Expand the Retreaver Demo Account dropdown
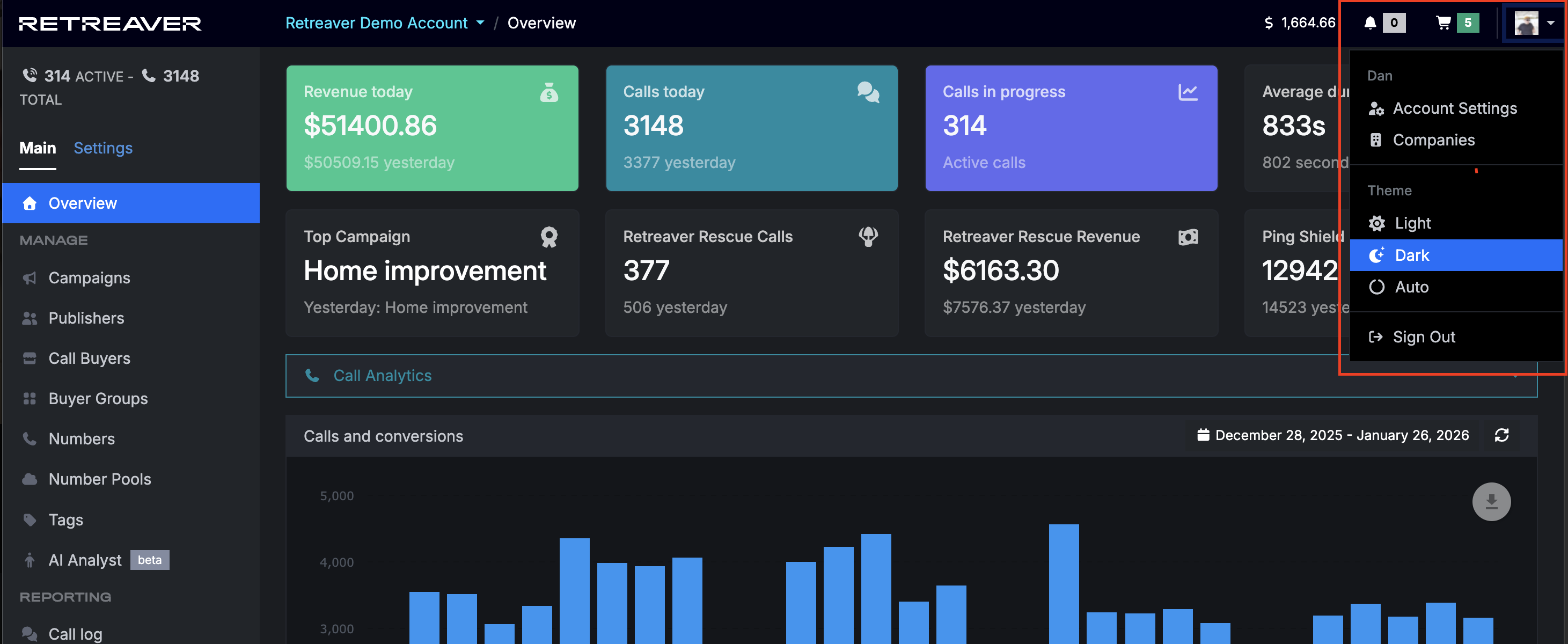The image size is (1568, 644). point(385,23)
